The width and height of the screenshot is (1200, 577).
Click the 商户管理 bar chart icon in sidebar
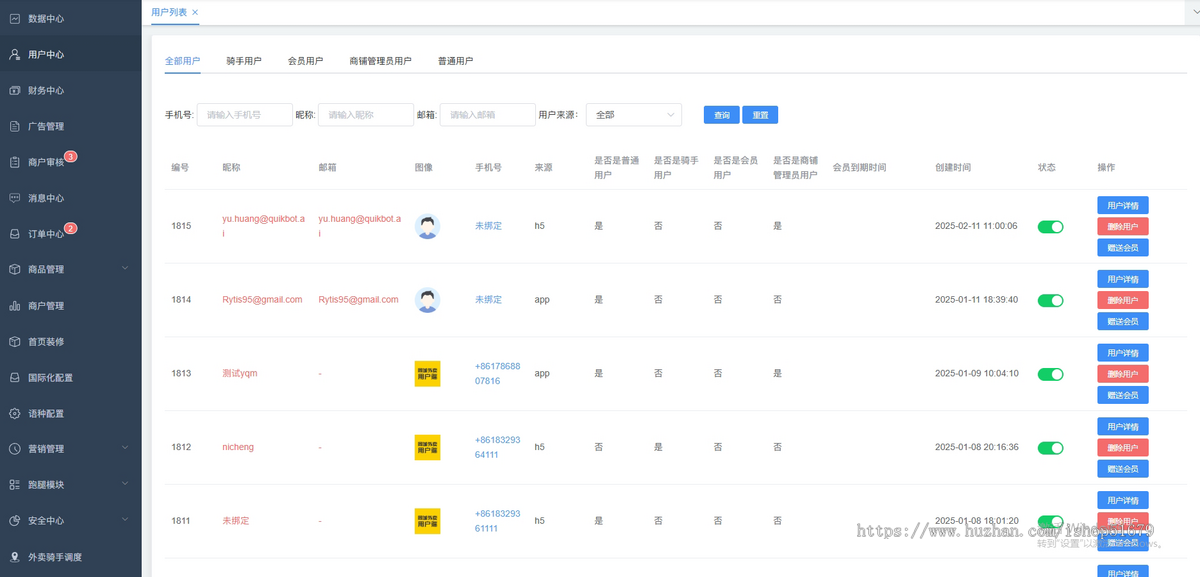coord(15,306)
